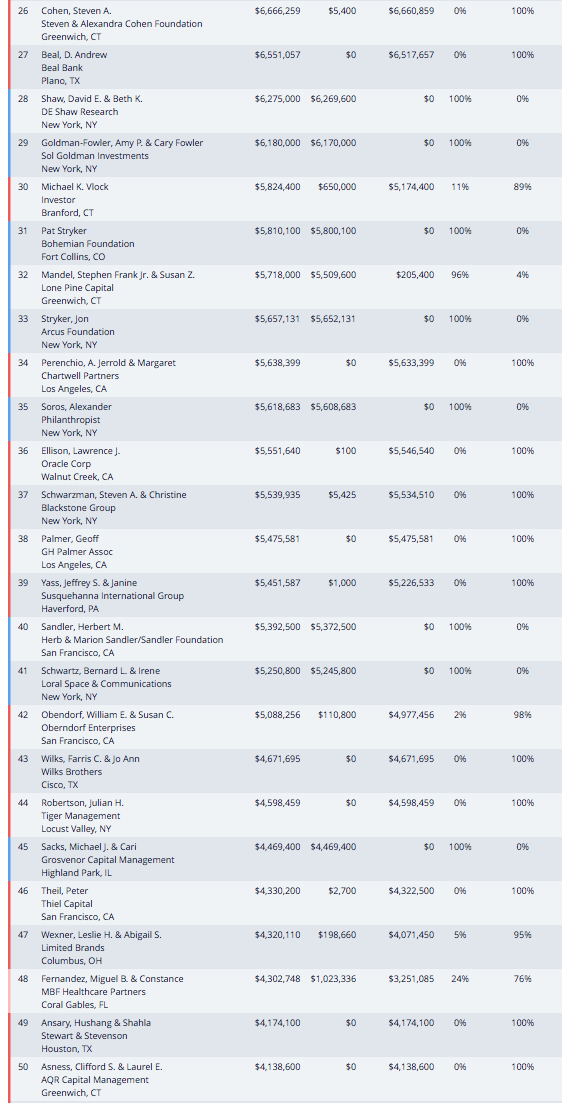The image size is (567, 1103).
Task: Select Ellison, Lawrence J. row
Action: [x=286, y=464]
